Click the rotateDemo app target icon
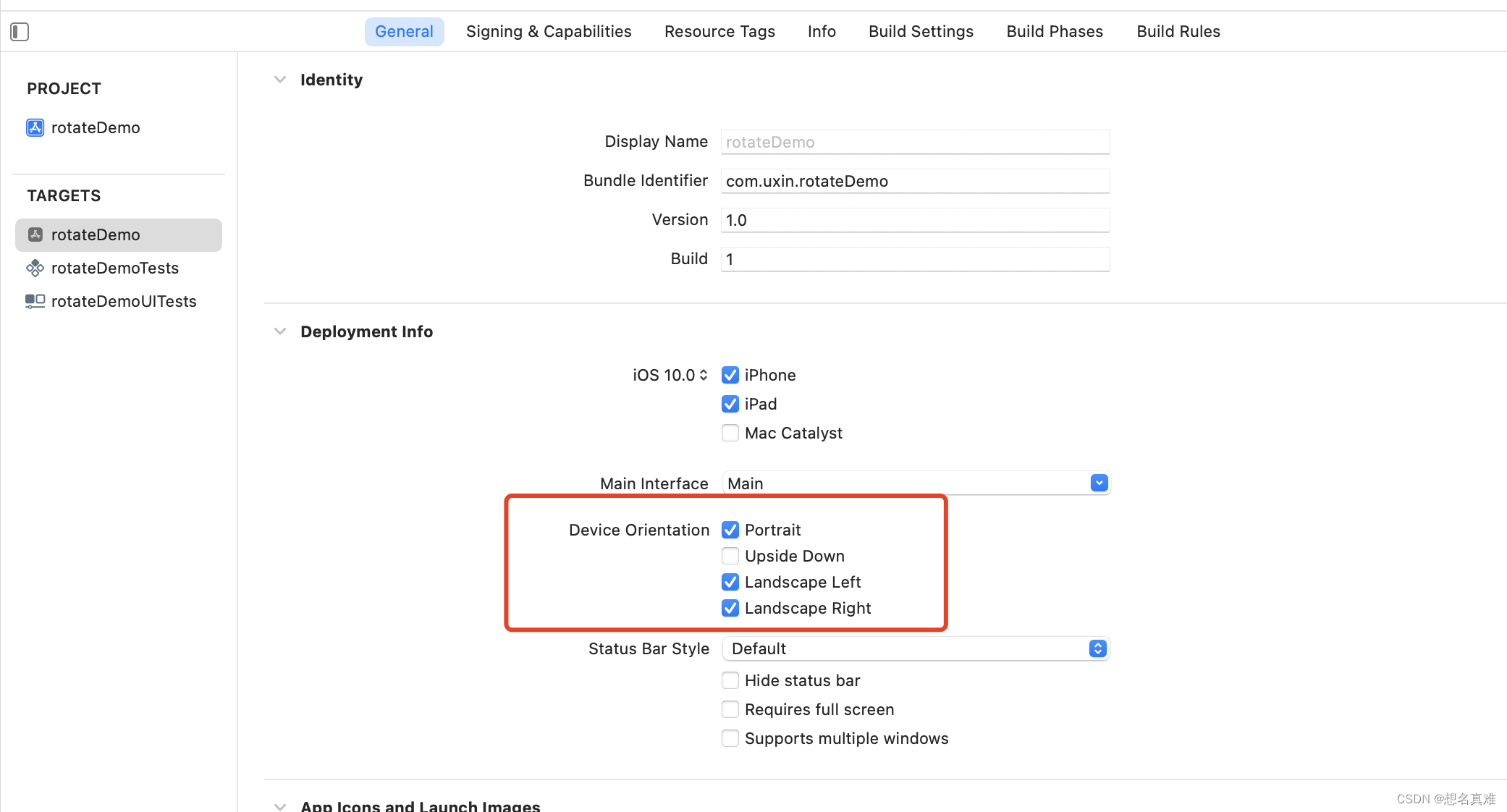Image resolution: width=1507 pixels, height=812 pixels. click(x=35, y=234)
